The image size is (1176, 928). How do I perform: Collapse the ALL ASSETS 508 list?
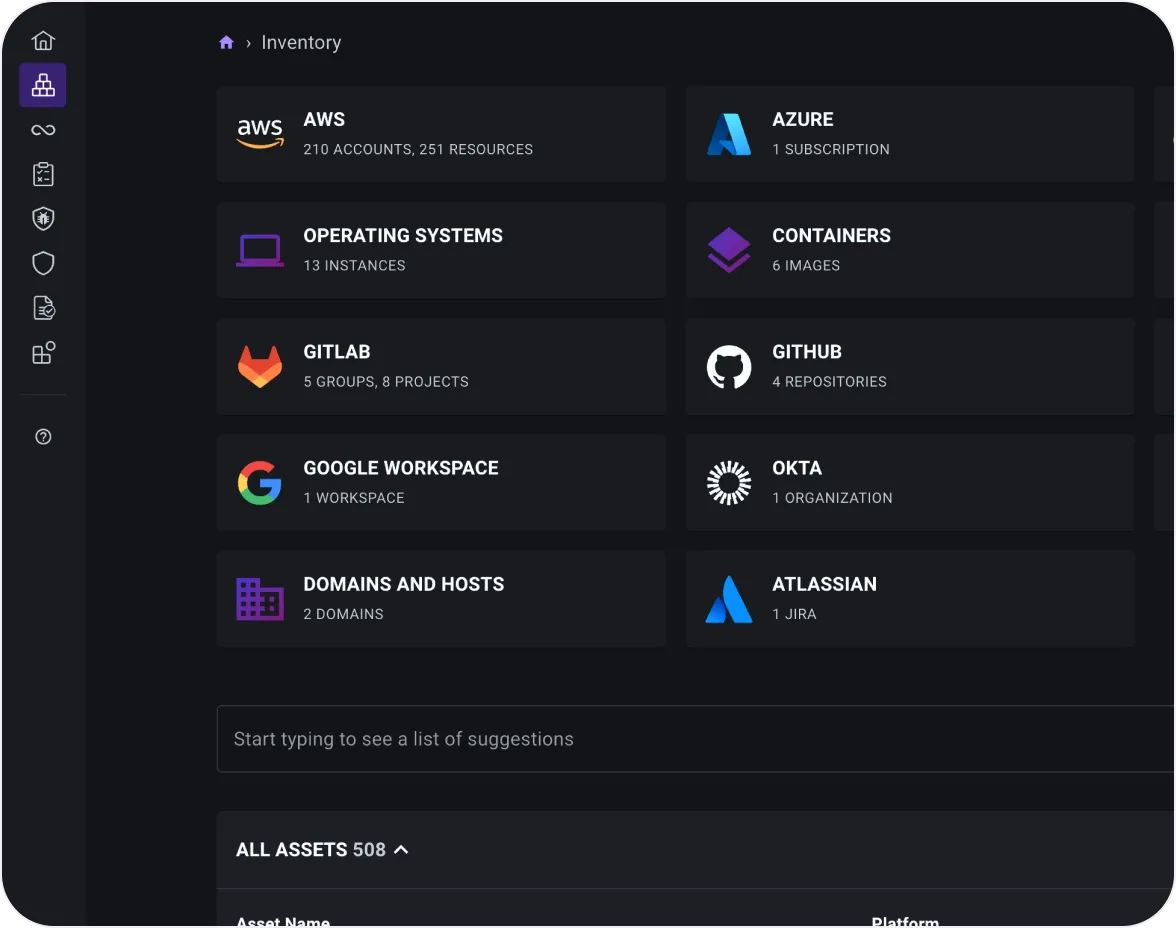click(x=400, y=849)
